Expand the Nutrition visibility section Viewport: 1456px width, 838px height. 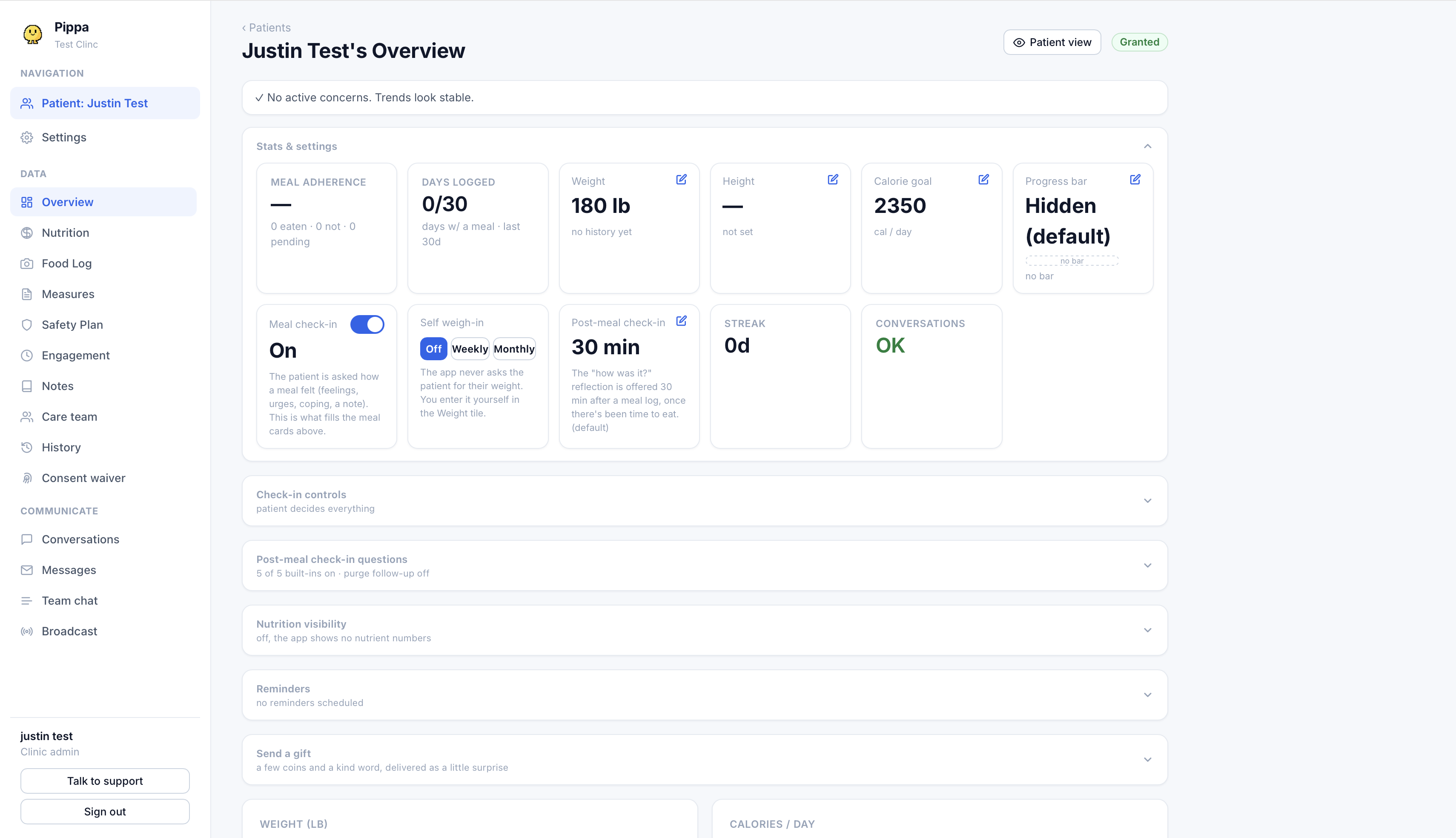click(x=1147, y=630)
